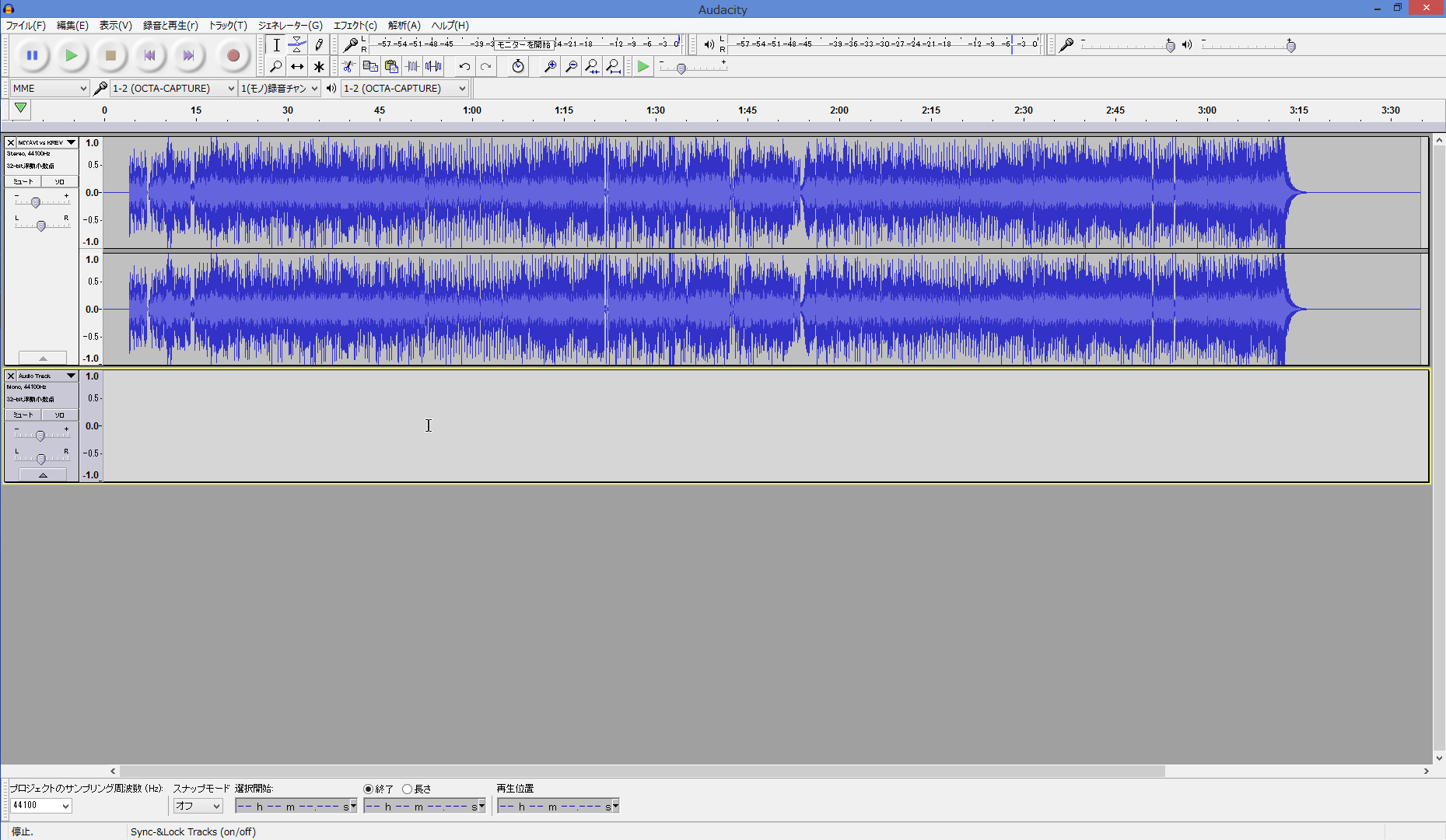
Task: Select the Time Shift tool
Action: click(x=297, y=67)
